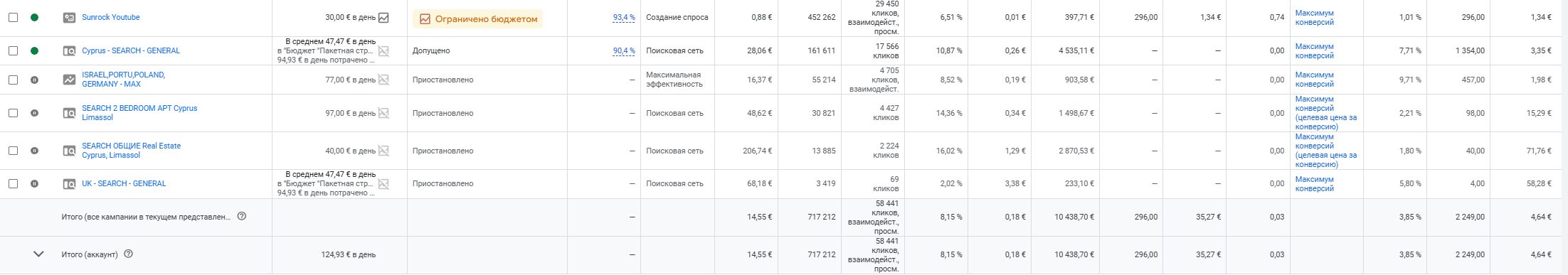Expand the account total row chevron
Screen dimensions: 1568x275
pyautogui.click(x=38, y=254)
